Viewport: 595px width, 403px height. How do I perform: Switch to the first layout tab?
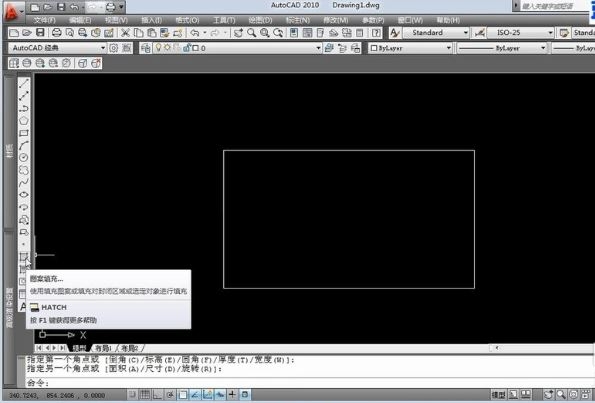pos(103,348)
